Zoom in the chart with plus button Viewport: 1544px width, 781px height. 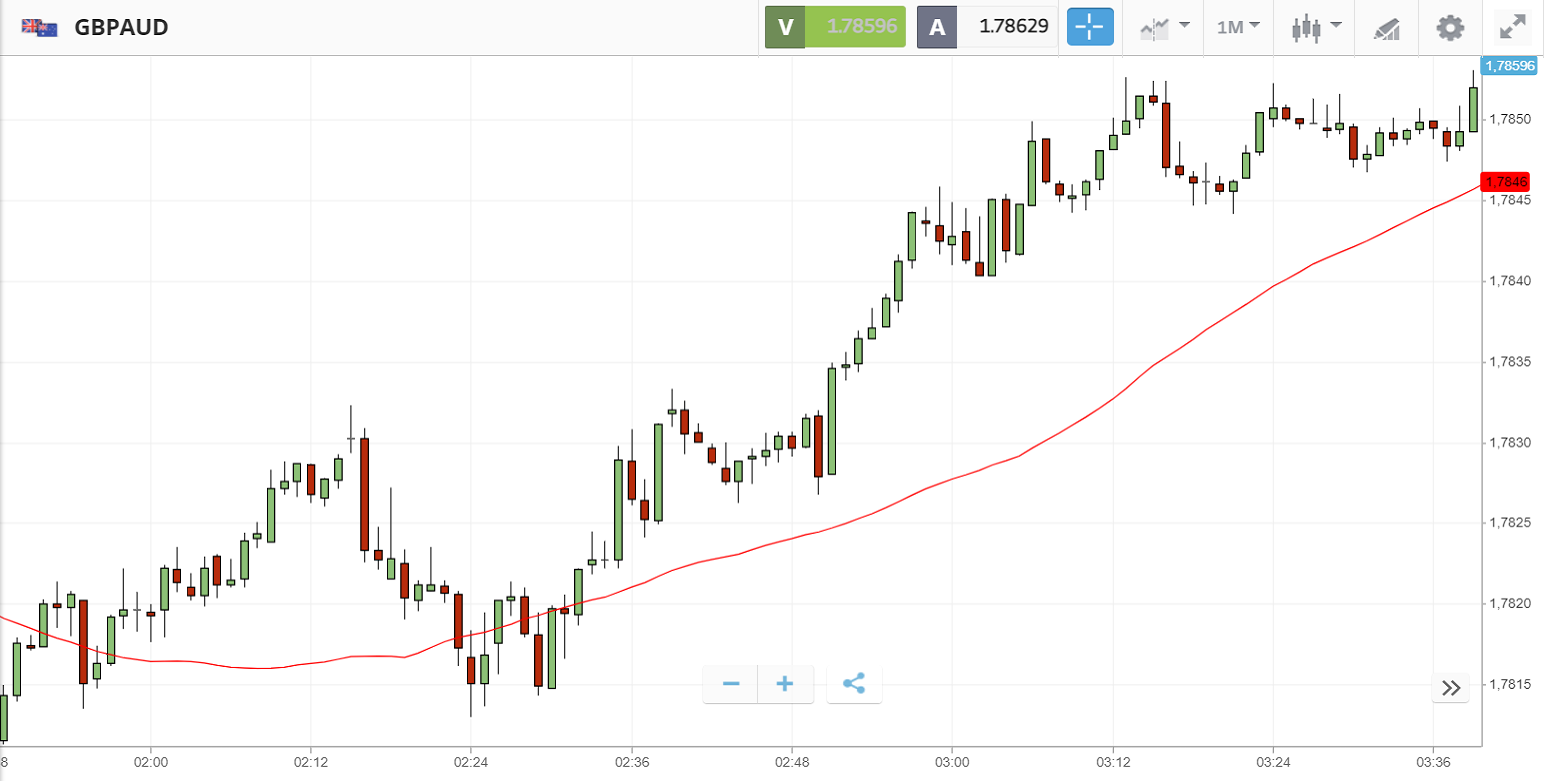point(785,684)
